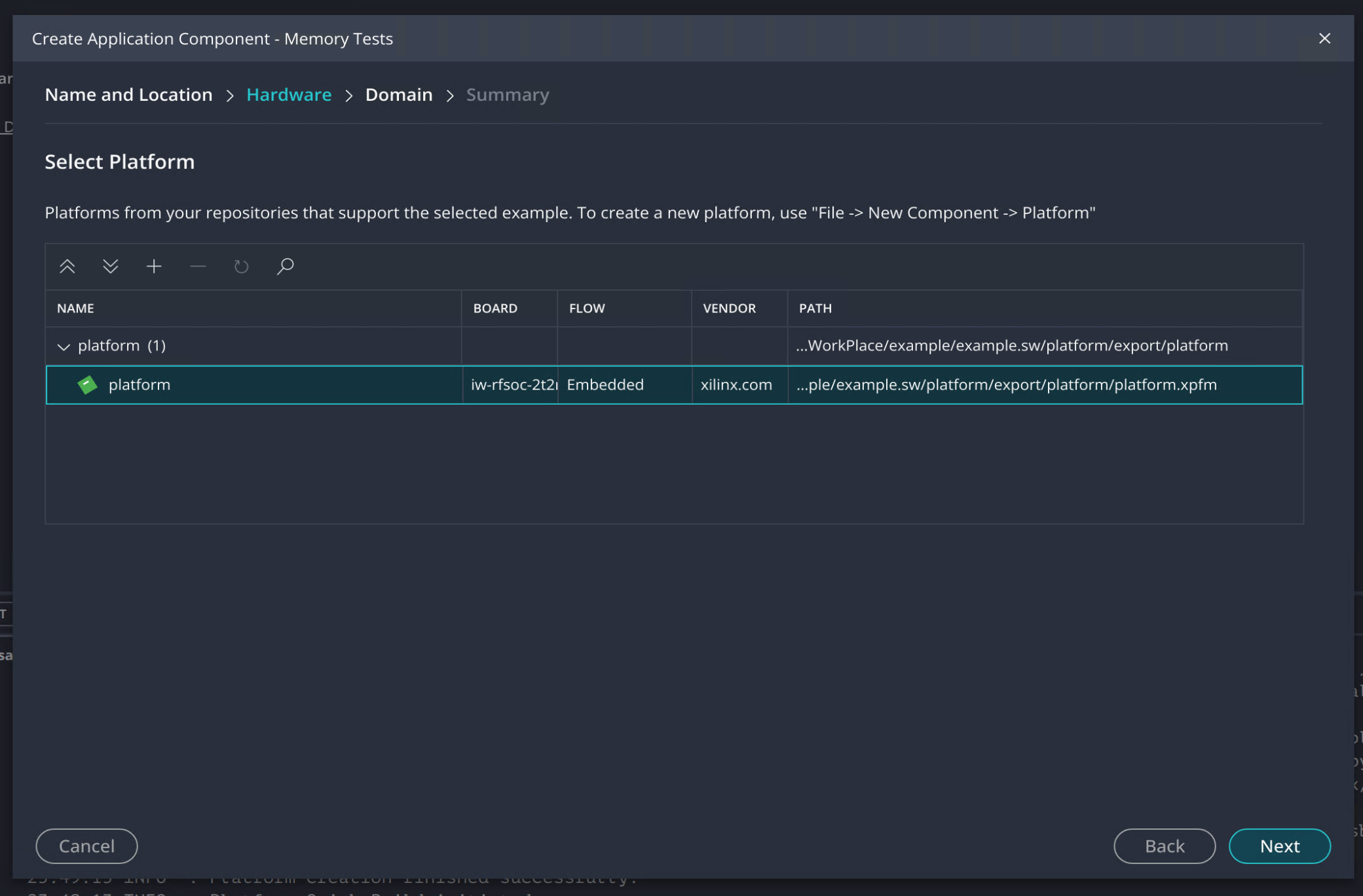The image size is (1363, 896).
Task: Click the xilinx.com vendor cell
Action: [x=739, y=384]
